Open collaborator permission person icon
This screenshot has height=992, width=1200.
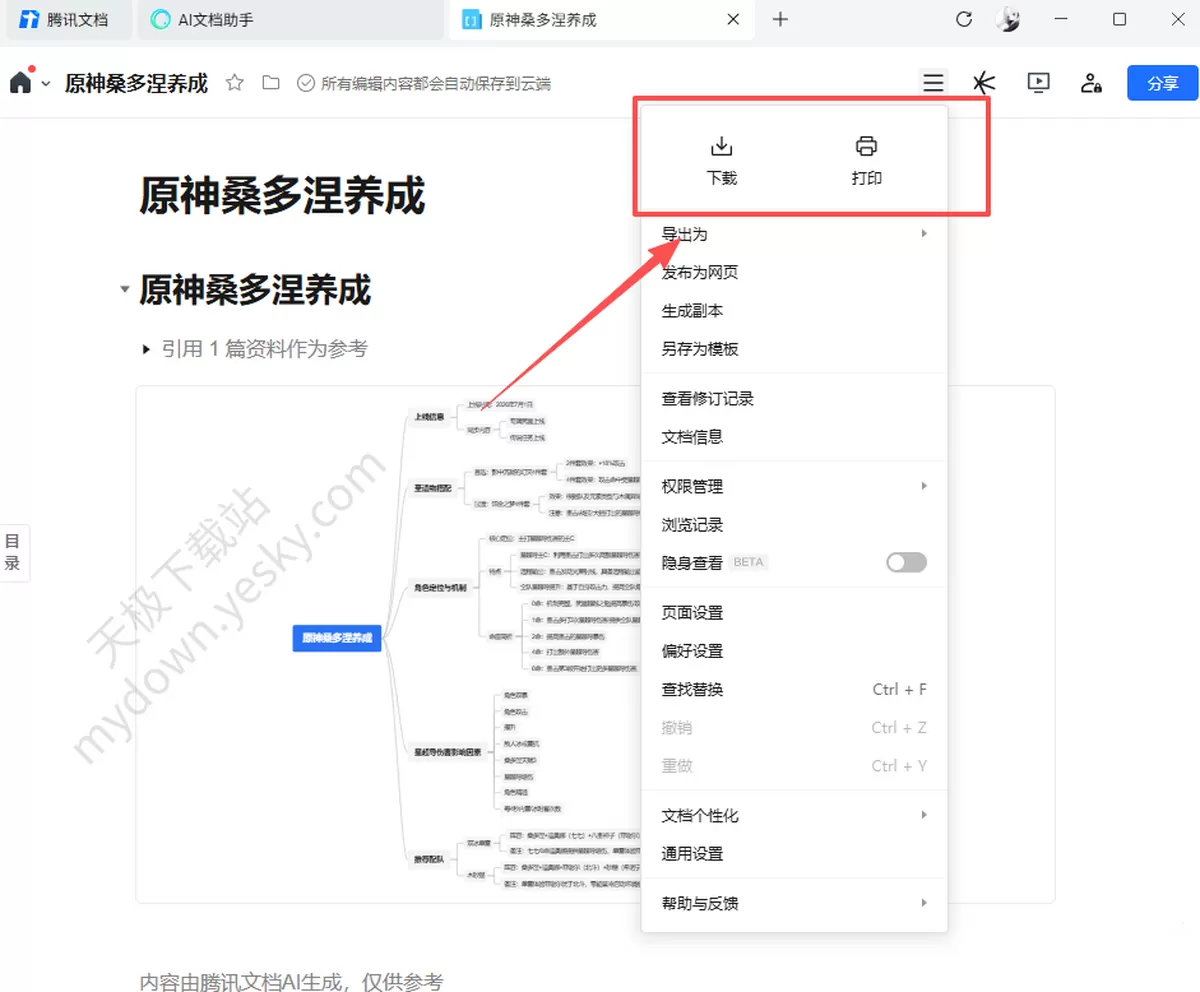(1091, 83)
